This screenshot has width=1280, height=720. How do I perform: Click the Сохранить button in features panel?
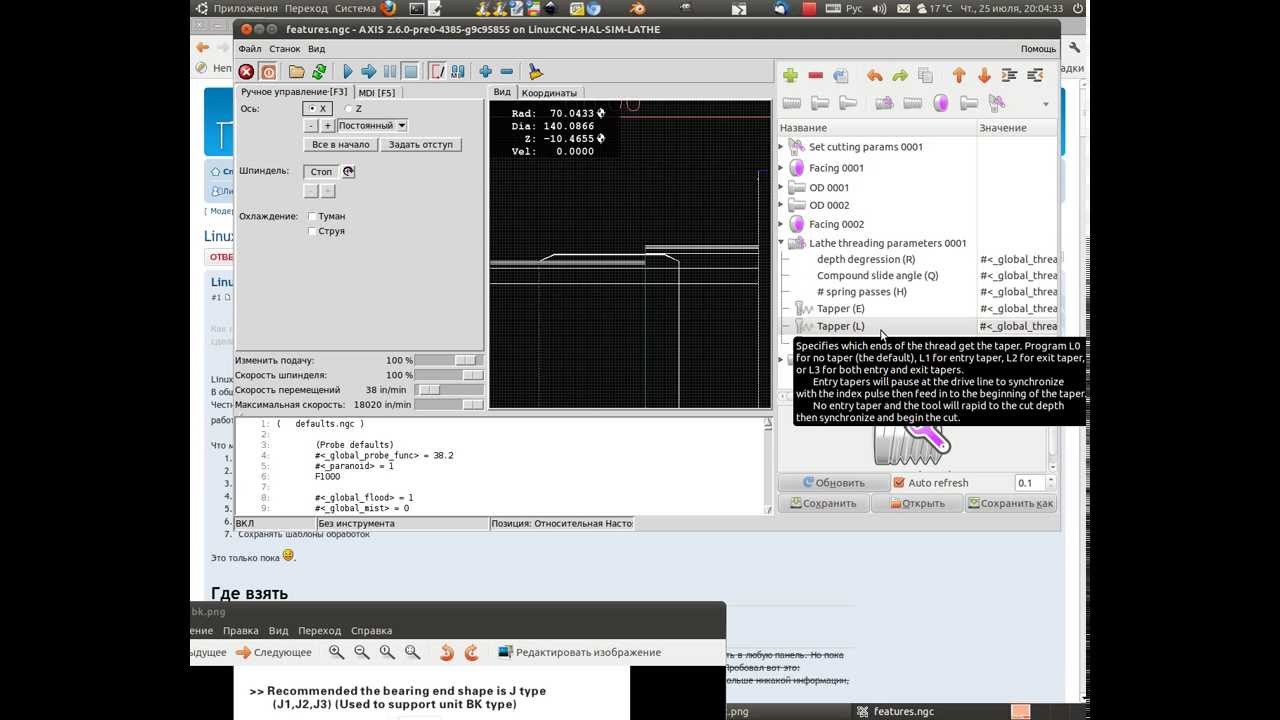tap(824, 504)
